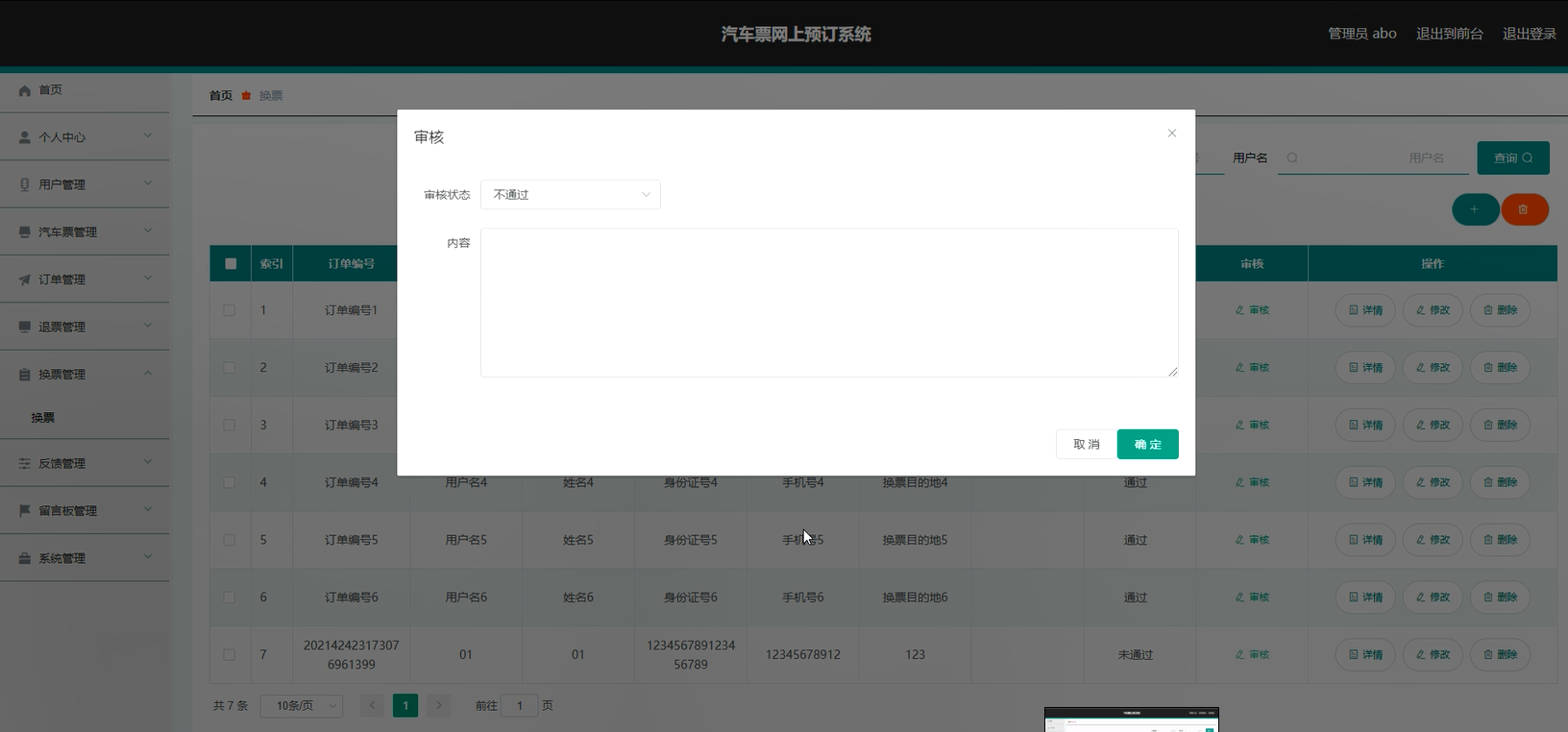
Task: Click the 用户管理 sidebar icon
Action: click(x=25, y=184)
